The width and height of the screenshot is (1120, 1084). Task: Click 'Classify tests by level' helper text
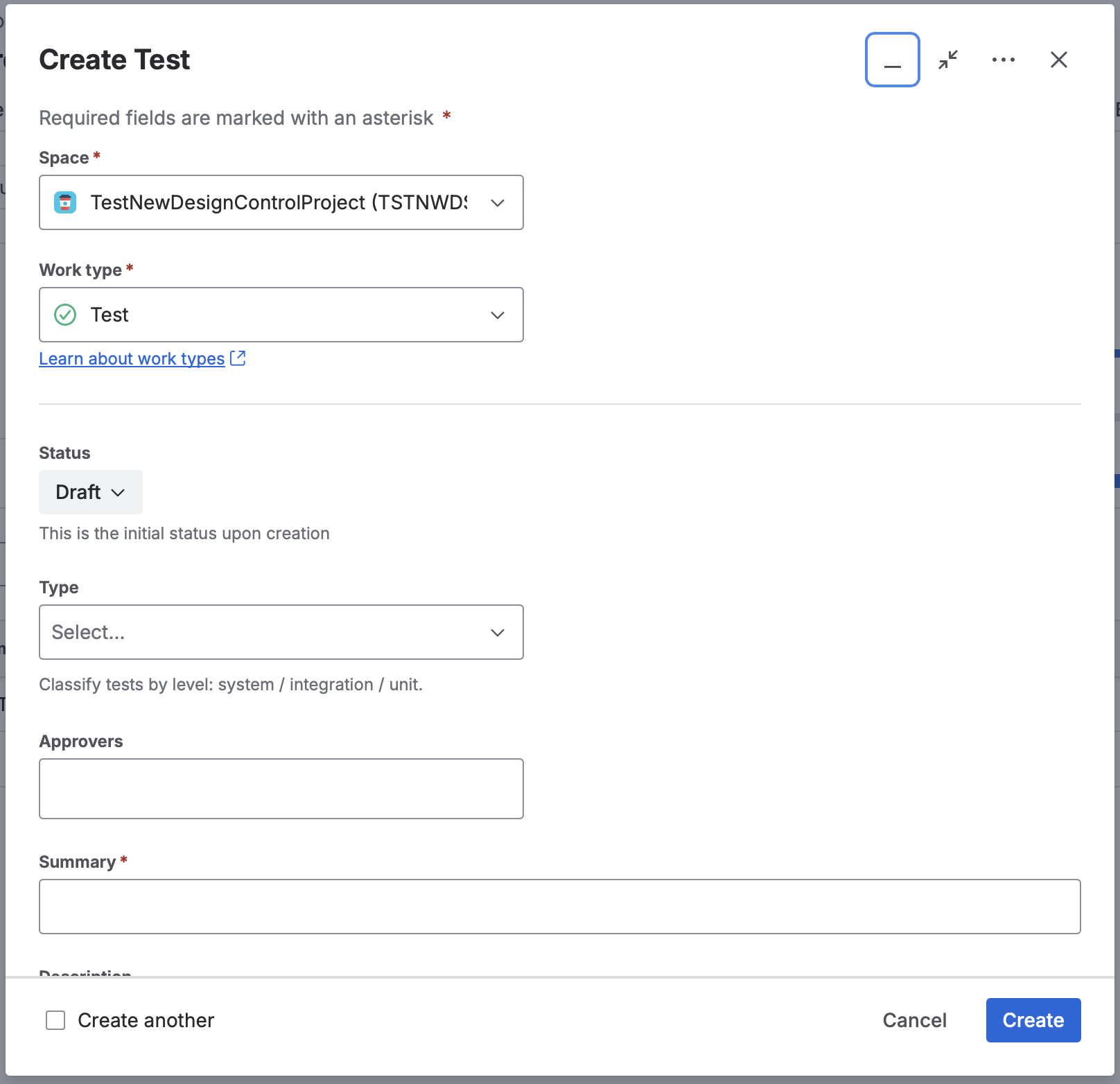(x=231, y=684)
